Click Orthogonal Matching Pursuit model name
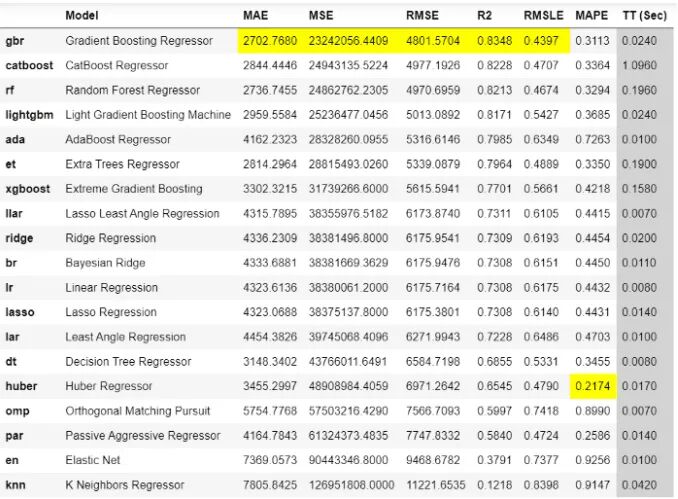This screenshot has width=678, height=499. point(138,411)
